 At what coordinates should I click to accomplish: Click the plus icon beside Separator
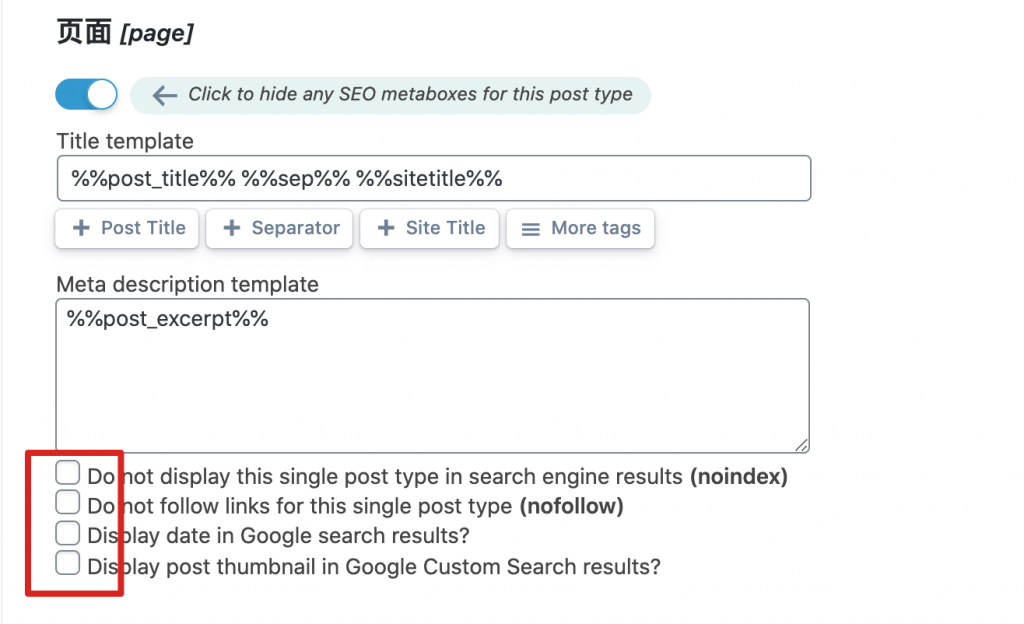click(232, 228)
